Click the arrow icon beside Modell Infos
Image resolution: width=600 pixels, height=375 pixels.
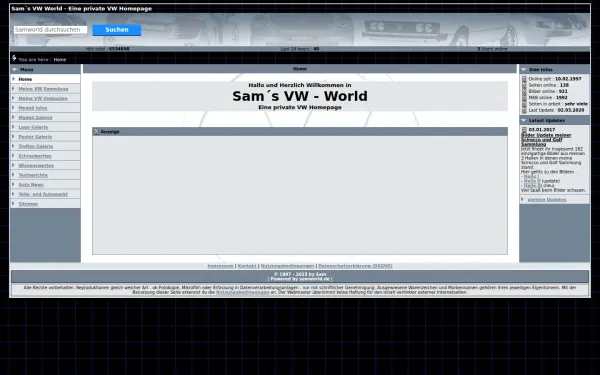[x=13, y=108]
